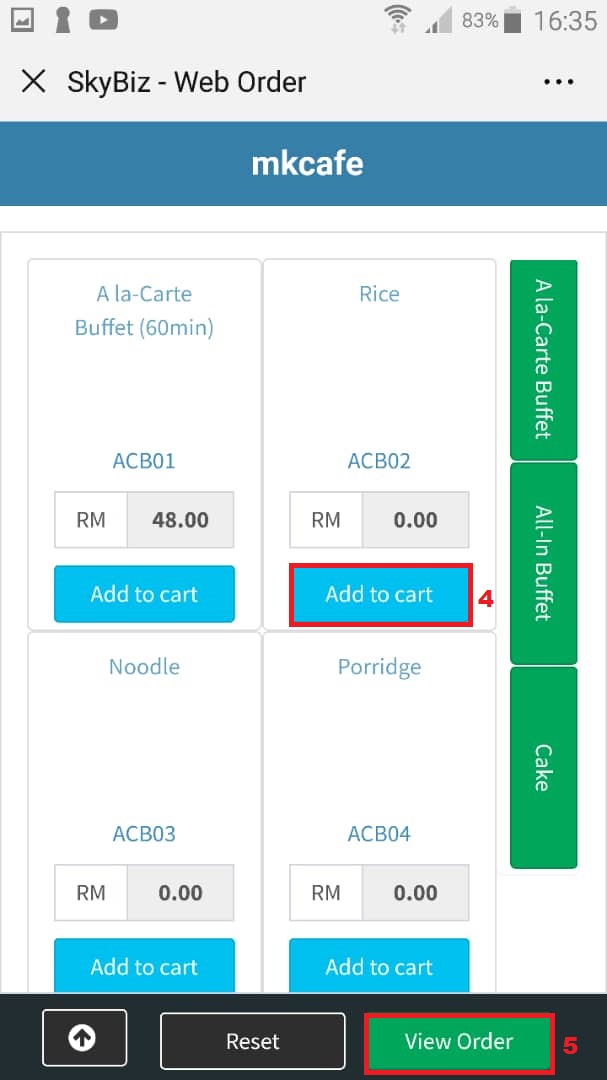Select the Cake category tab
Screen dimensions: 607x1080
click(x=544, y=767)
